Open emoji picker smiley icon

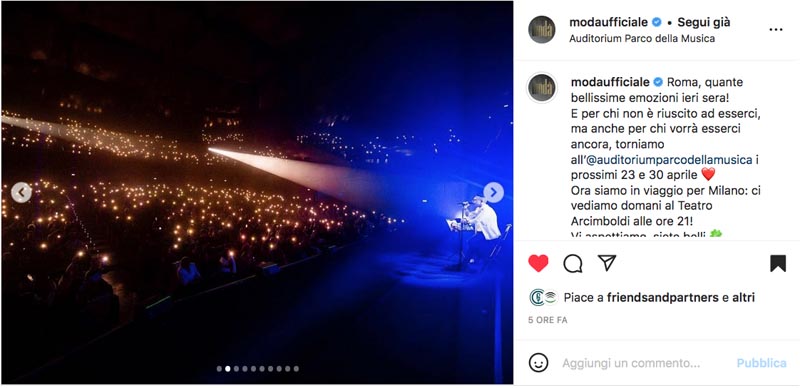[x=538, y=363]
